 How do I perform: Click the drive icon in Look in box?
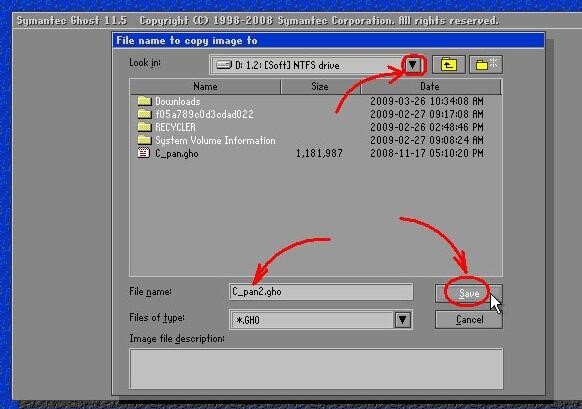[224, 65]
